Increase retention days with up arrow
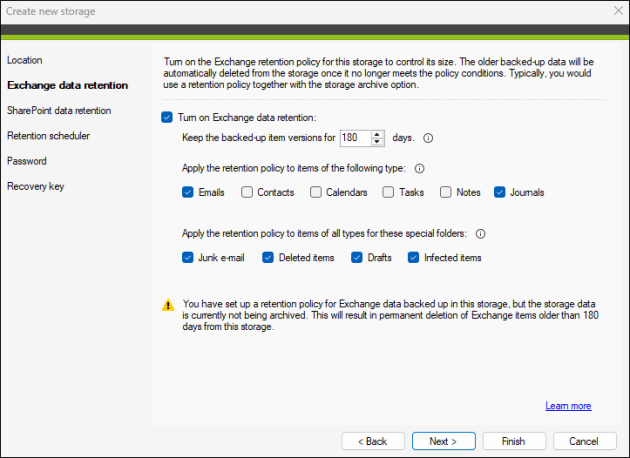 (x=377, y=135)
